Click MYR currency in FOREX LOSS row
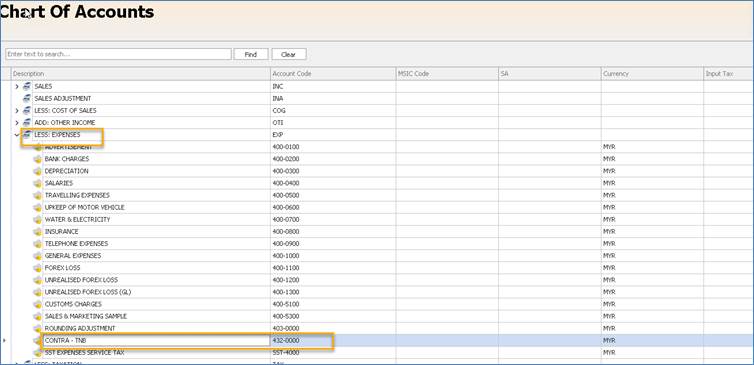 609,268
